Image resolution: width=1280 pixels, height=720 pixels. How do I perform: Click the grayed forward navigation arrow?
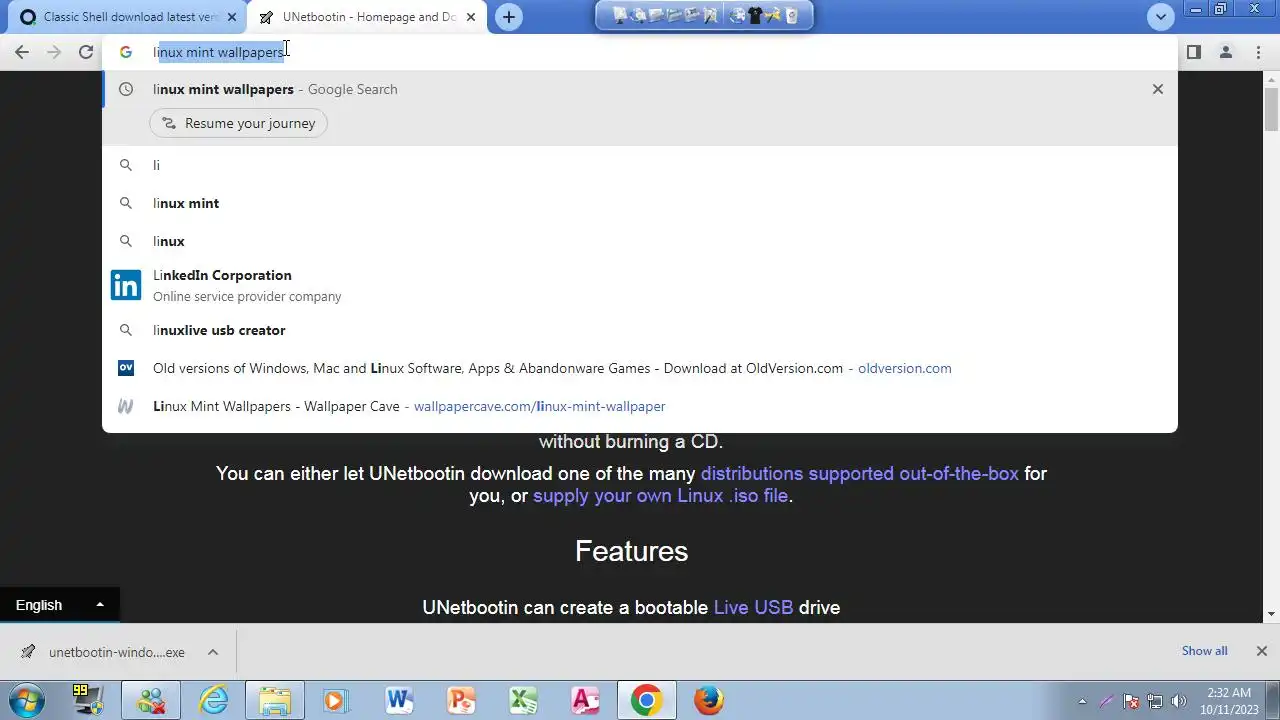coord(54,52)
